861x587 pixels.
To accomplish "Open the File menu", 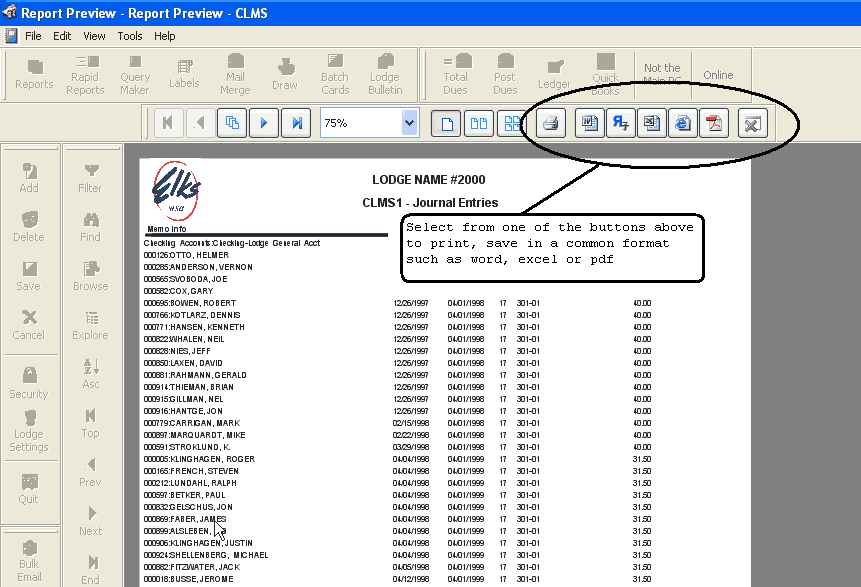I will [x=33, y=36].
